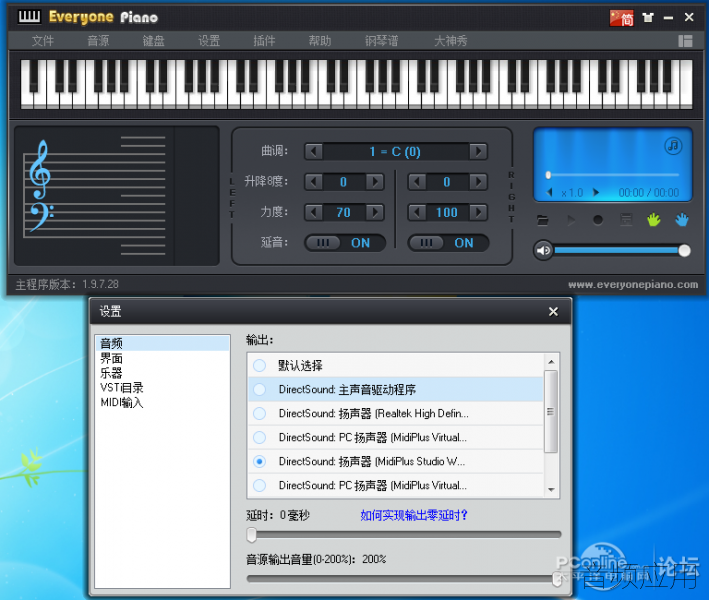Open the 钢琴谱 menu

point(382,41)
